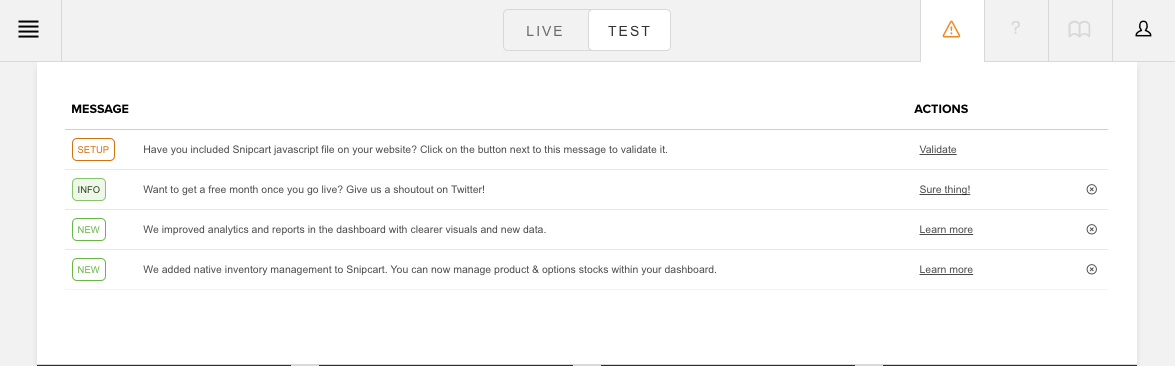
Task: Click the Sure thing! link
Action: pos(944,189)
